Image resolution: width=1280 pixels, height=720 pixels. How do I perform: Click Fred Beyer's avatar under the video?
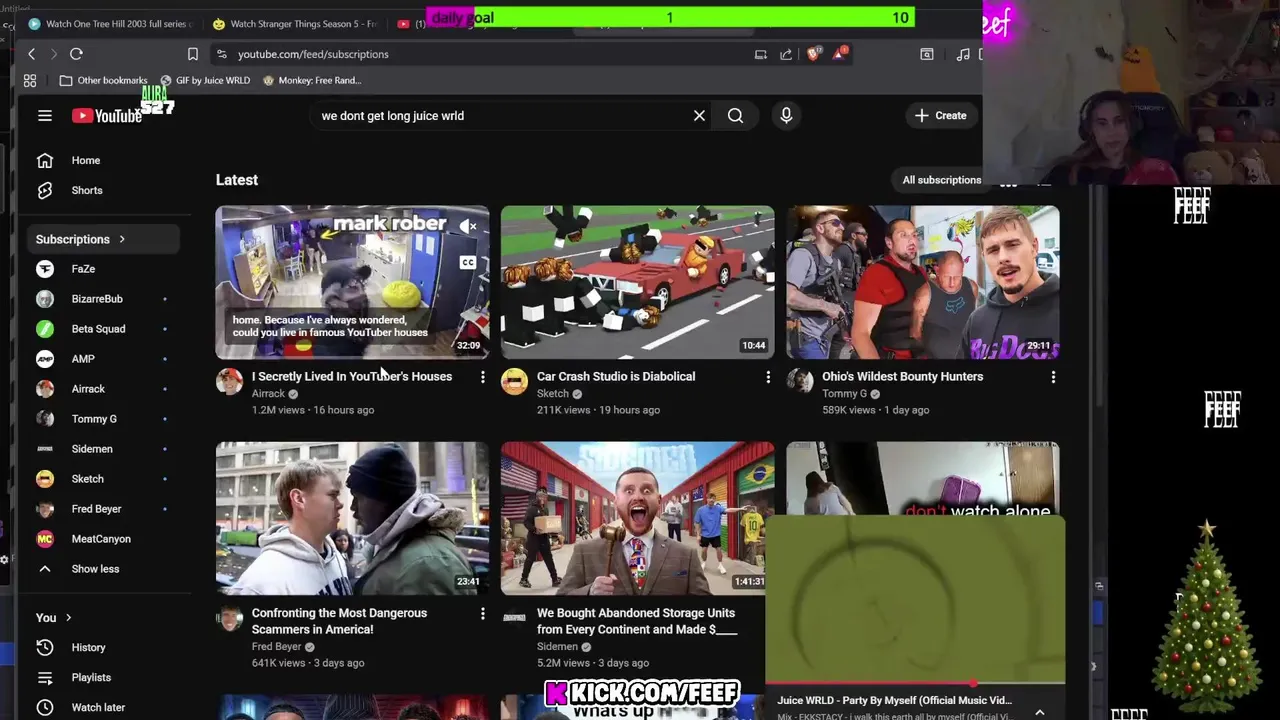pos(229,617)
